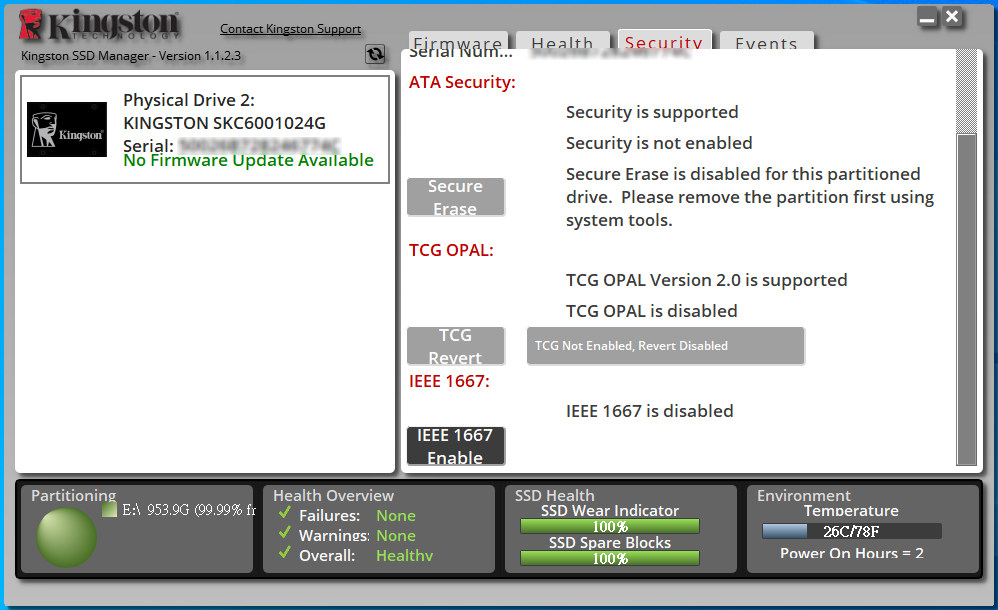Click the Security panel vertical scrollbar thumb

tap(967, 299)
